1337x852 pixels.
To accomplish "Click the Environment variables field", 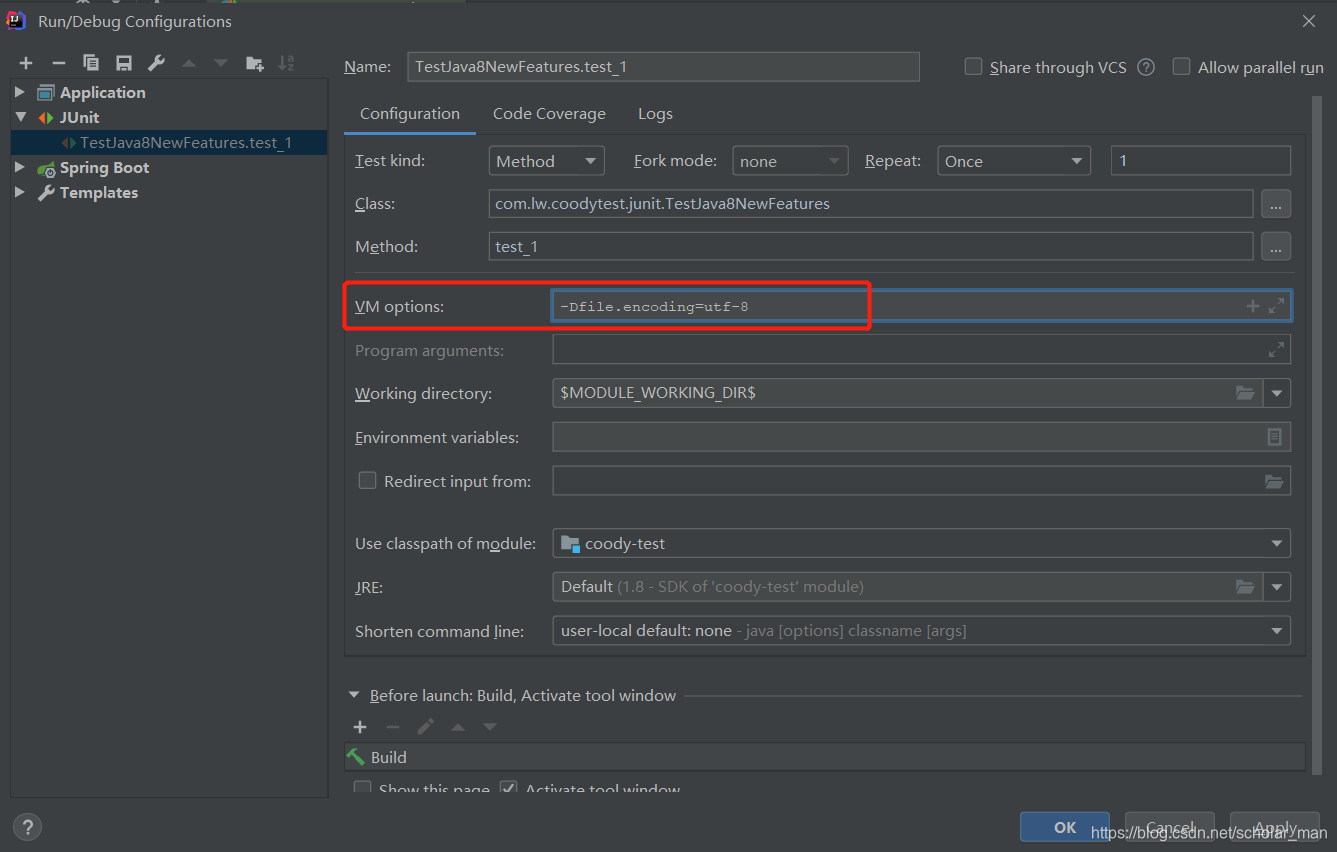I will [x=921, y=437].
